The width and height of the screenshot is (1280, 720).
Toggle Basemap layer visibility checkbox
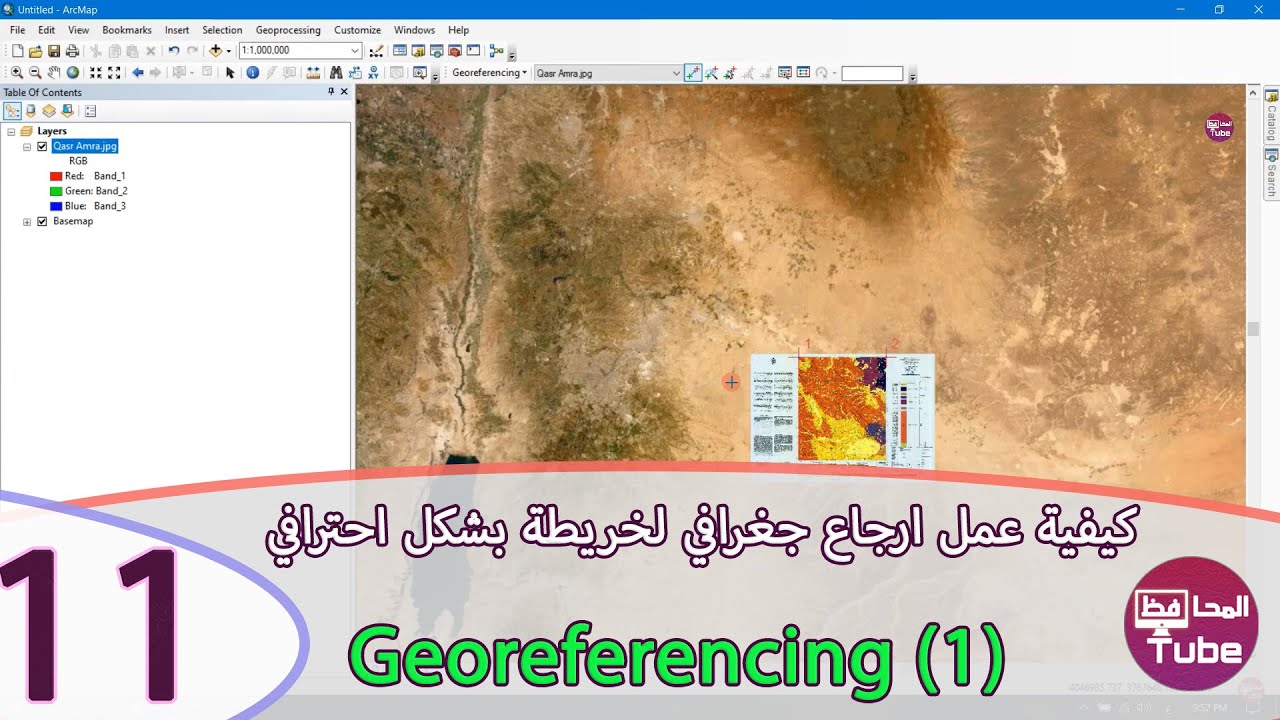(x=42, y=221)
